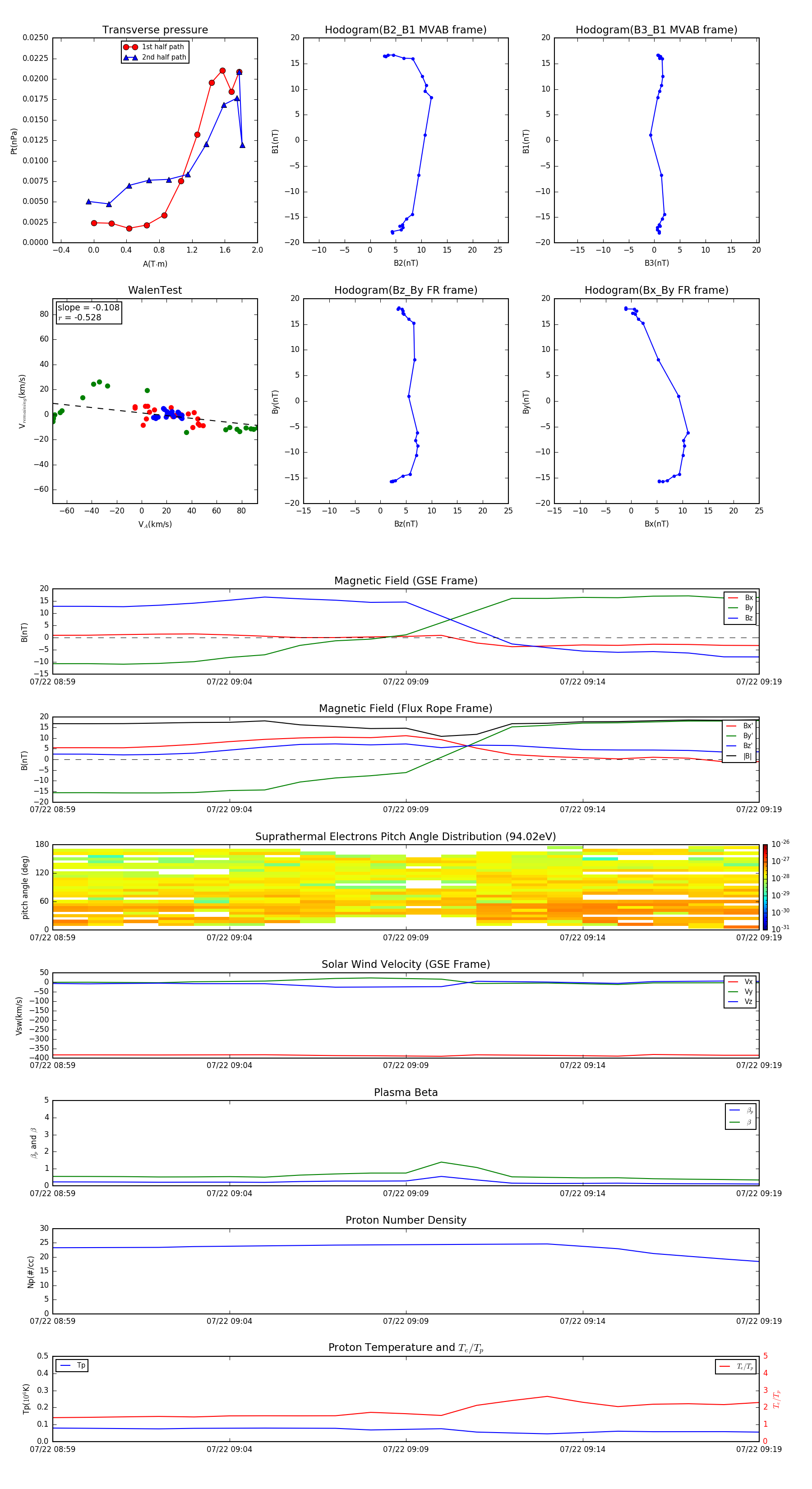This screenshot has height=1489, width=812.
Task: Click the 'Bx(nT)' x-axis label
Action: [x=656, y=524]
